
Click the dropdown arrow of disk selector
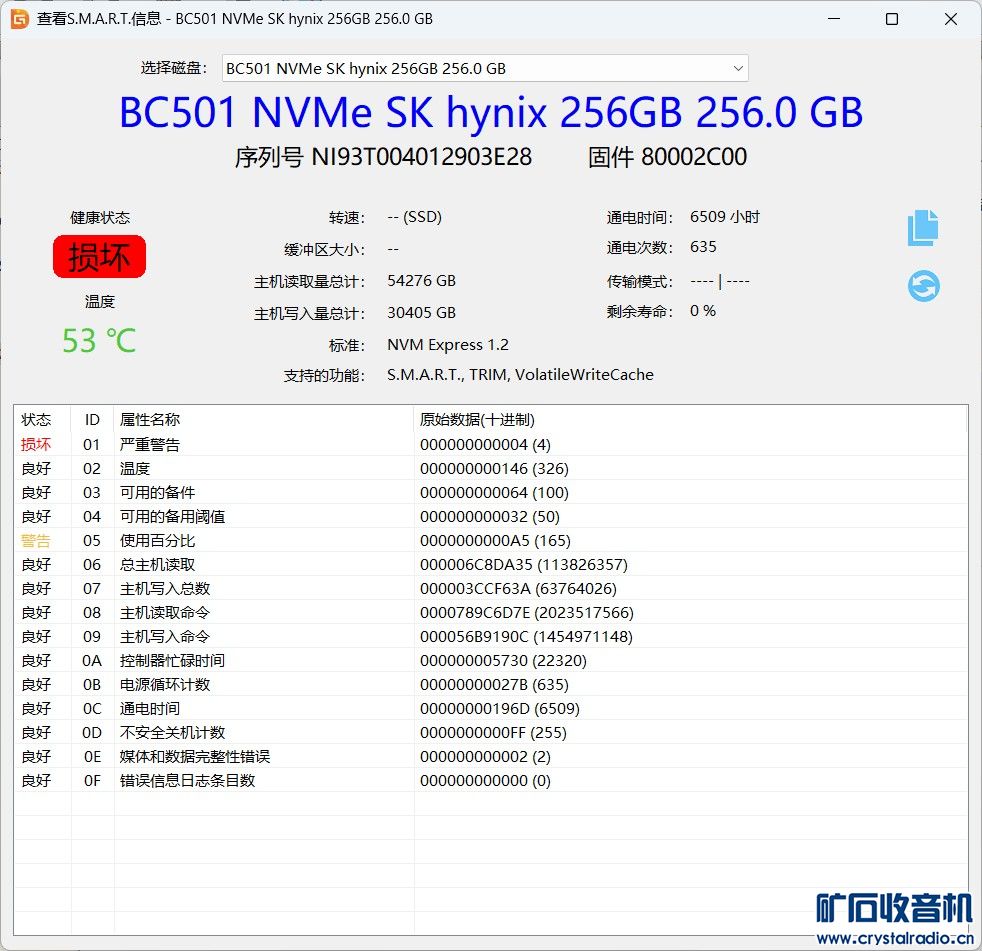click(x=738, y=68)
